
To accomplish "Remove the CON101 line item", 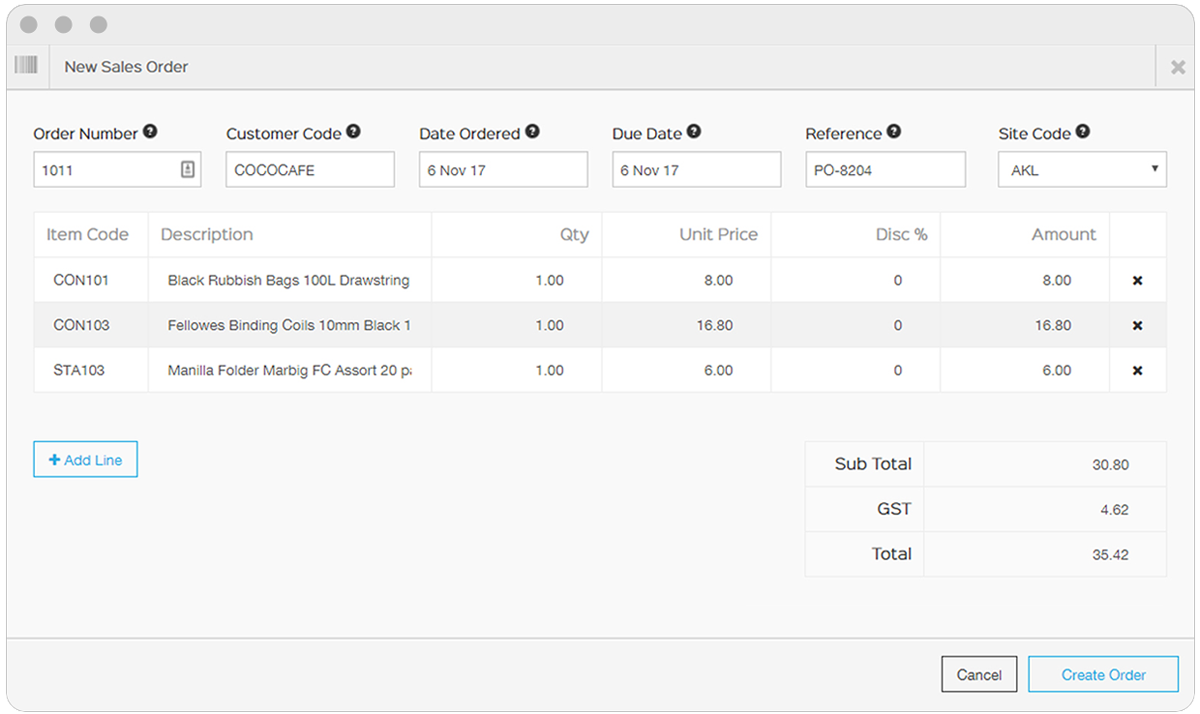I will coord(1137,281).
